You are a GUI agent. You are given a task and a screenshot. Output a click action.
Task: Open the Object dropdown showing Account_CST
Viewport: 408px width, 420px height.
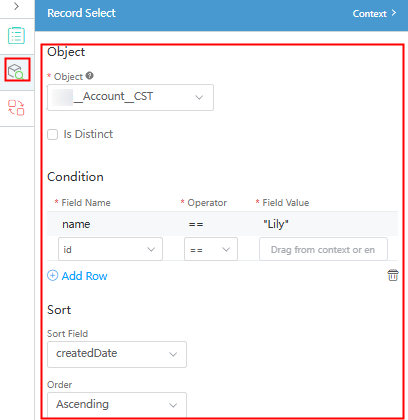coord(130,97)
